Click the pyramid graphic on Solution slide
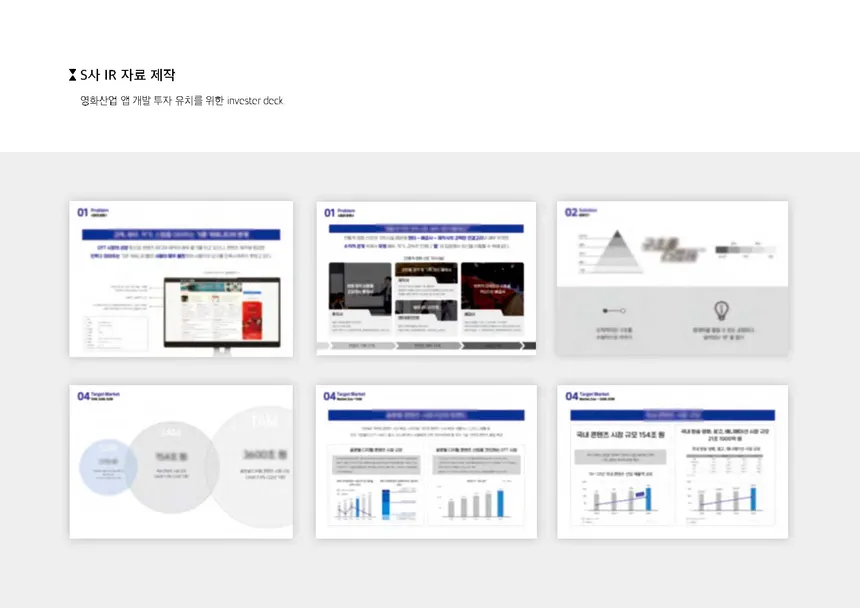This screenshot has height=608, width=860. (x=617, y=251)
